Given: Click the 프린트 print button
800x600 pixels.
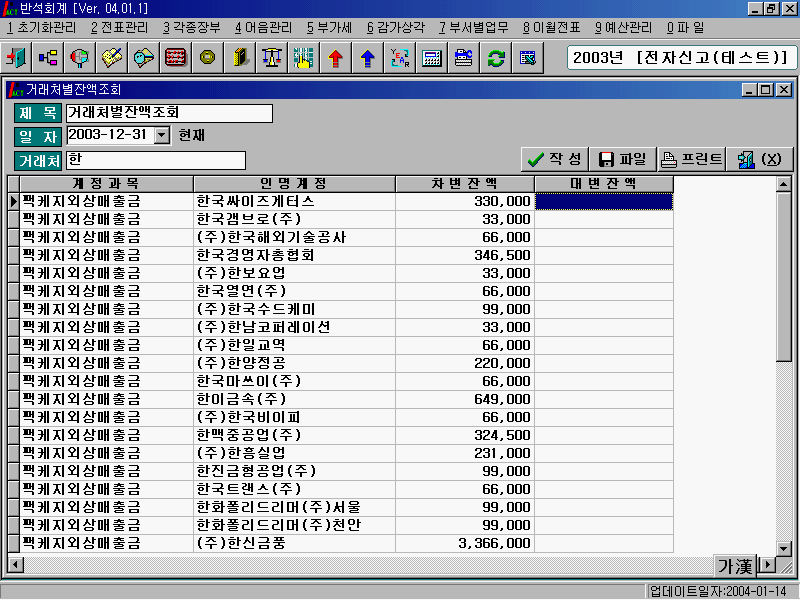Looking at the screenshot, I should (x=692, y=160).
